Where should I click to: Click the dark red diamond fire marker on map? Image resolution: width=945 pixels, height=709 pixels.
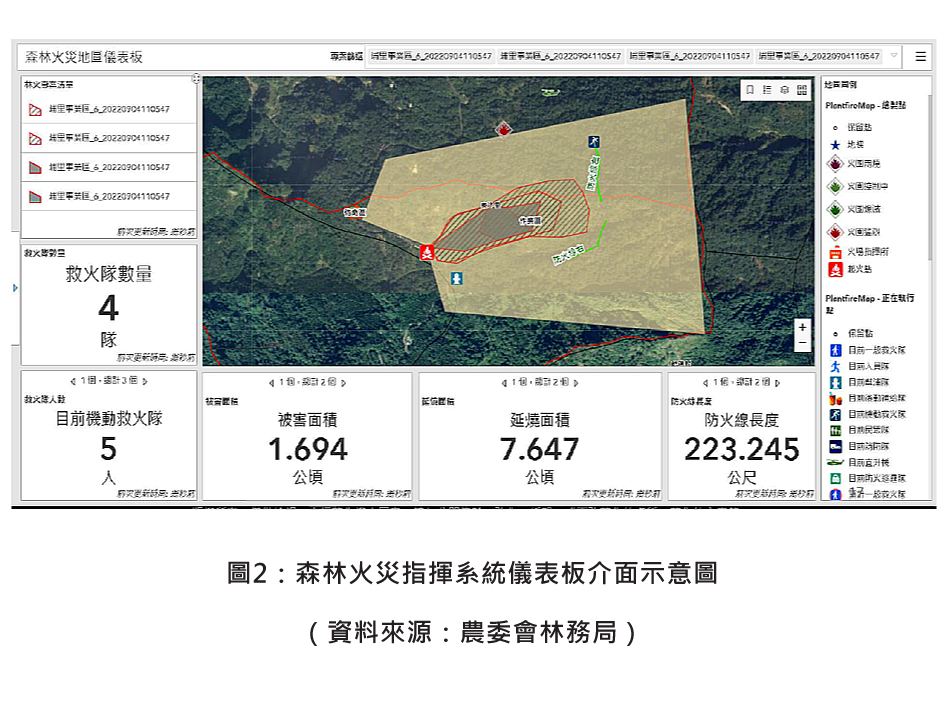click(x=505, y=130)
